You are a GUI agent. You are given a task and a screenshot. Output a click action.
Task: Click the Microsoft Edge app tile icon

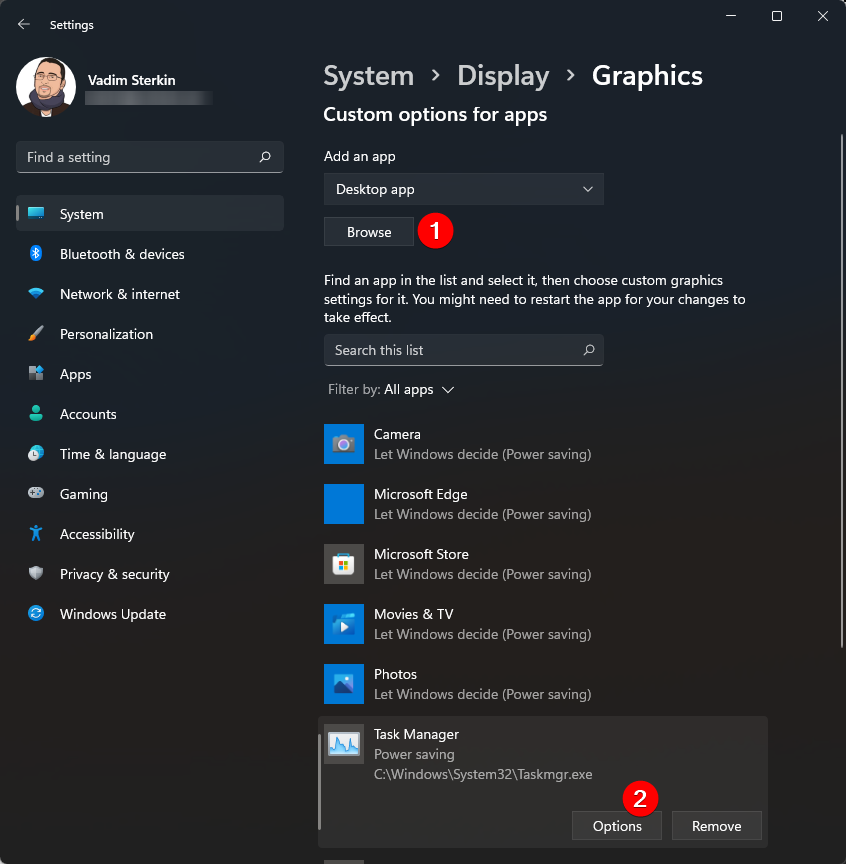tap(343, 504)
